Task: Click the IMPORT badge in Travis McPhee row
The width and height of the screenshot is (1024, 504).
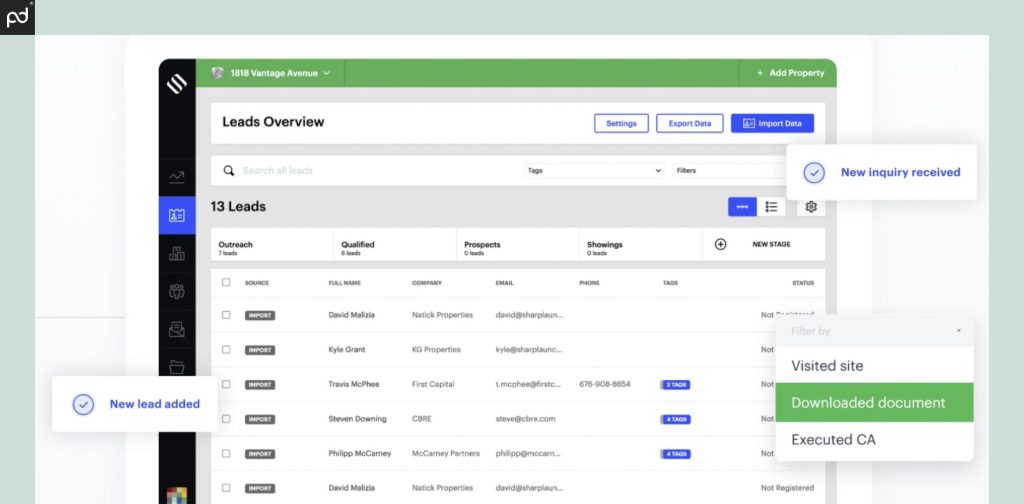Action: point(260,385)
